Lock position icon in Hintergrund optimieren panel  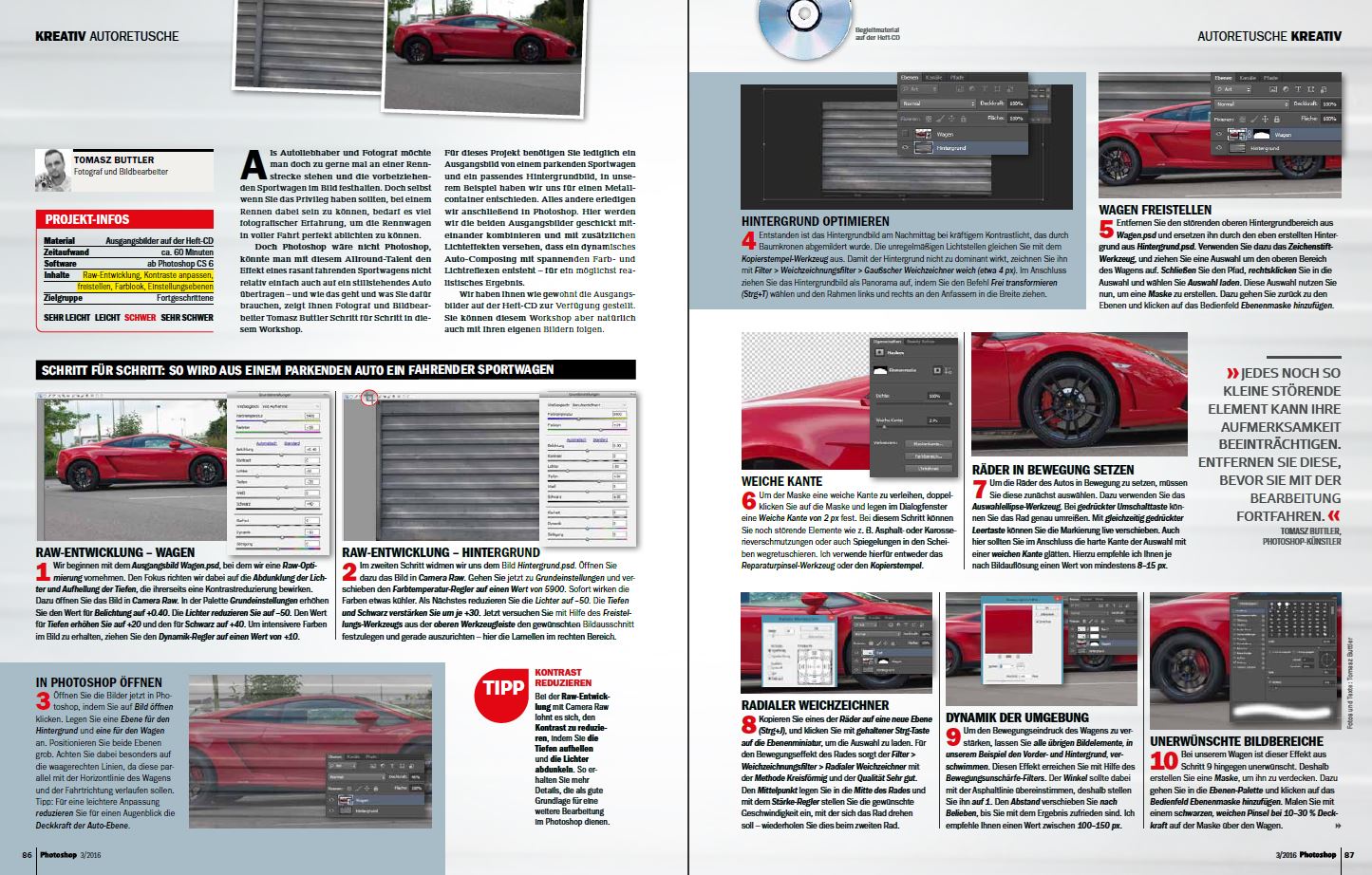(951, 119)
